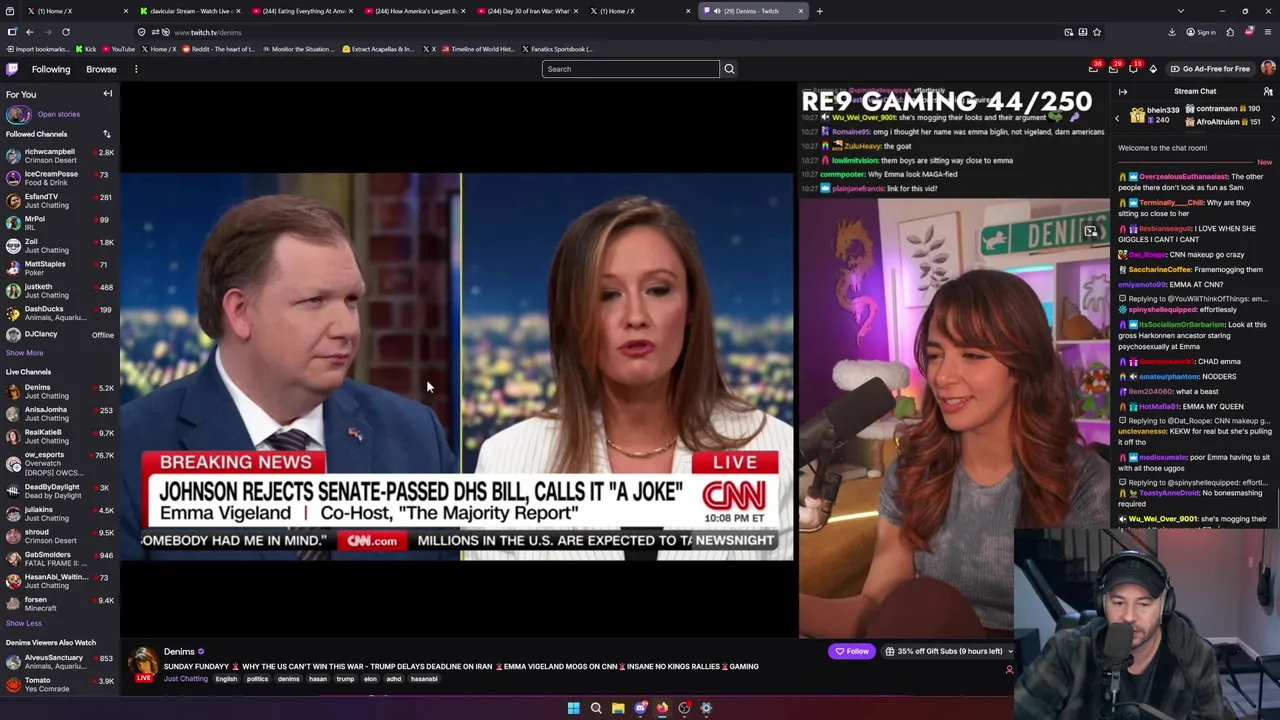Open Discord from the taskbar

click(x=640, y=708)
